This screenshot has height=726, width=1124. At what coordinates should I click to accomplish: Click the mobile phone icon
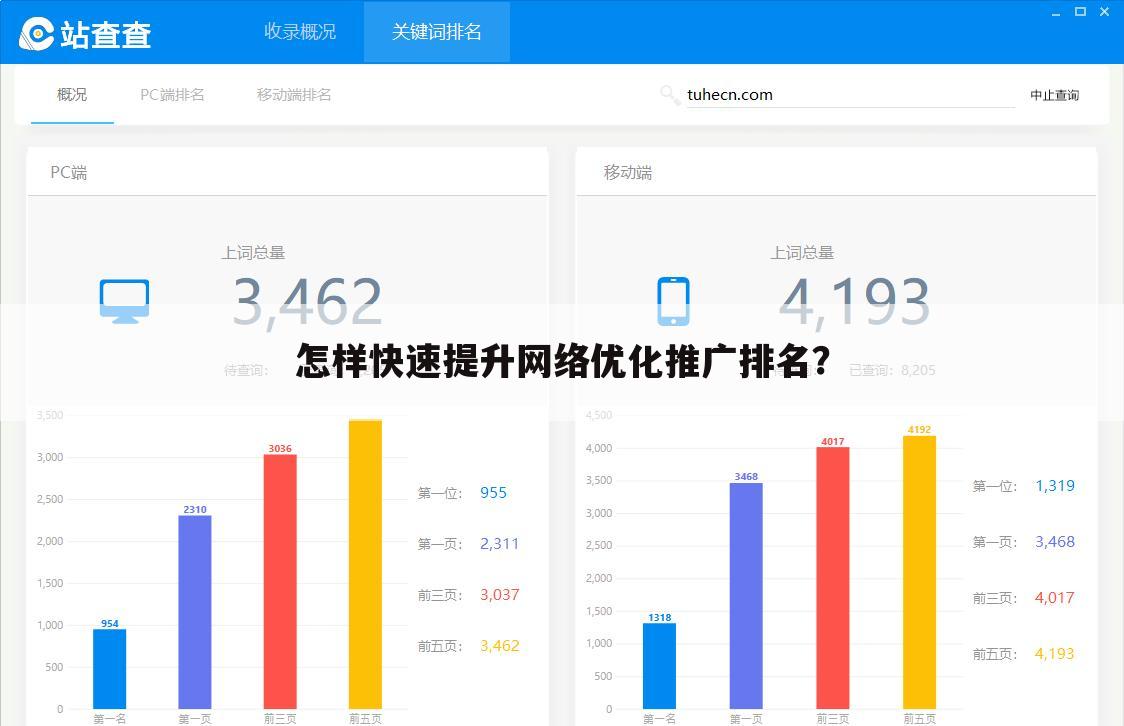pyautogui.click(x=674, y=299)
